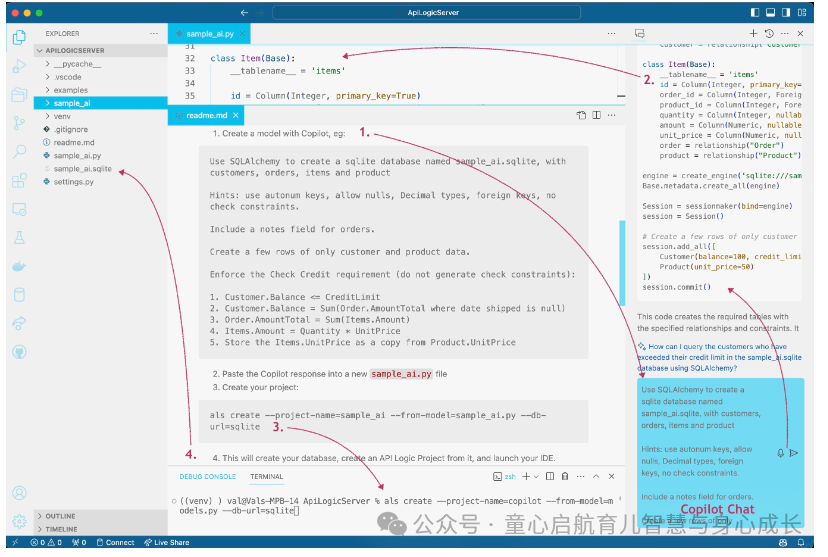
Task: Click Live Share in the status bar
Action: 167,542
